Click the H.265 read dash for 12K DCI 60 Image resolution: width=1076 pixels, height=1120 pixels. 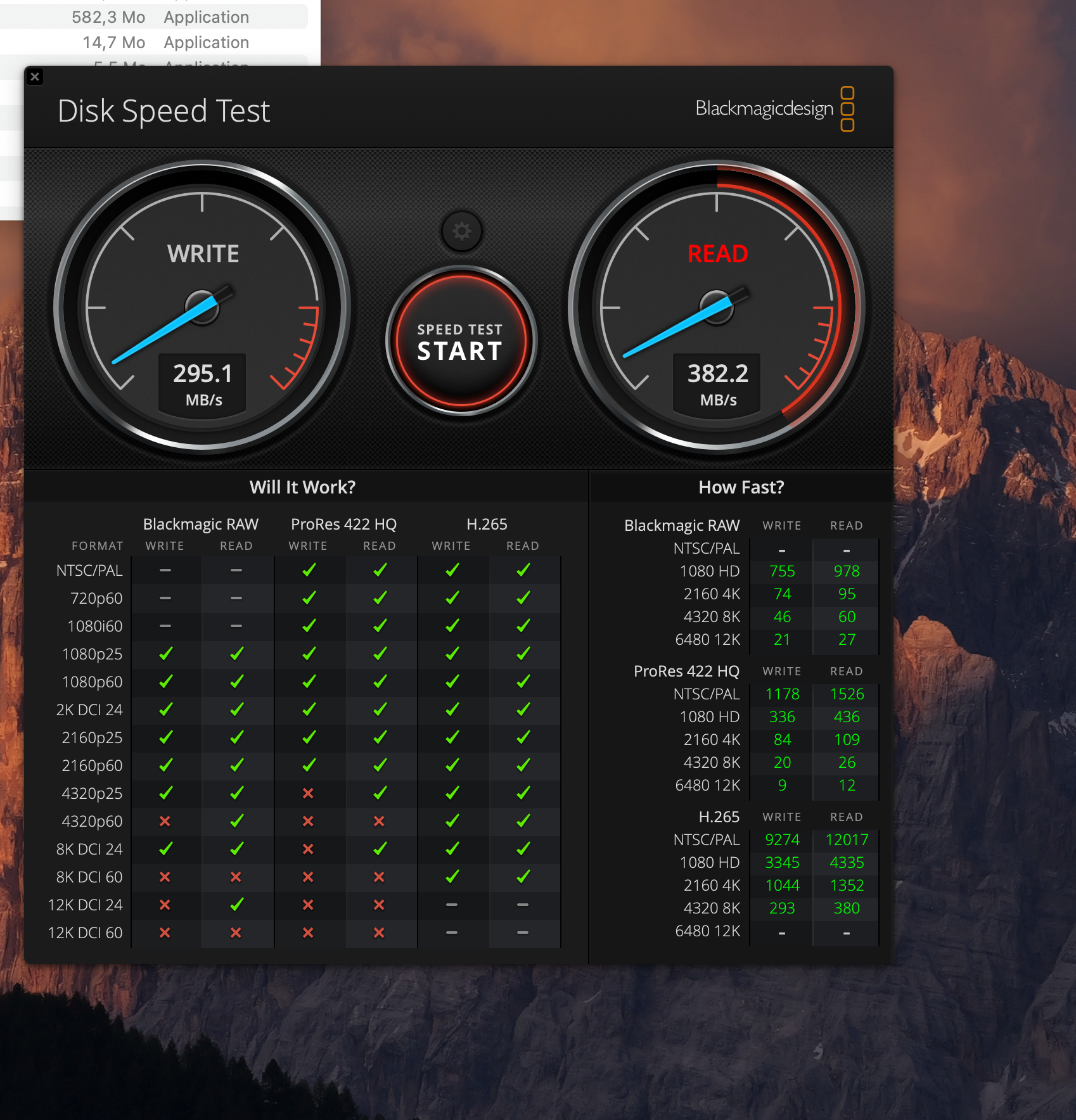coord(523,932)
